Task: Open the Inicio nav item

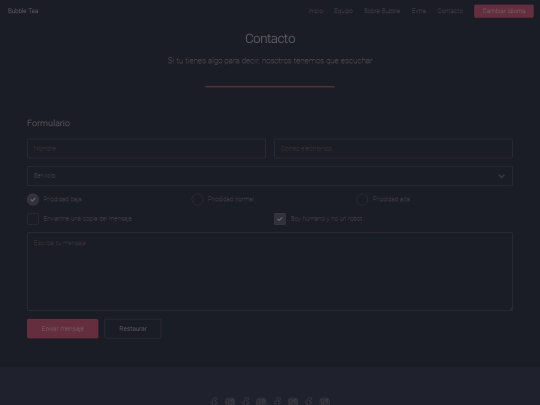Action: point(315,11)
